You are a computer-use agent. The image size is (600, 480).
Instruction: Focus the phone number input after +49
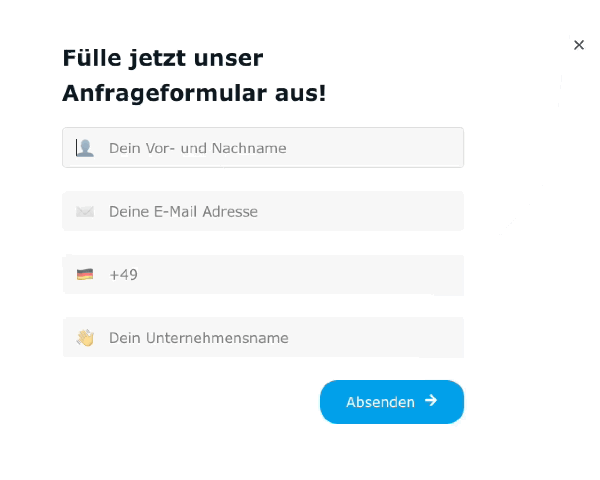coord(300,275)
